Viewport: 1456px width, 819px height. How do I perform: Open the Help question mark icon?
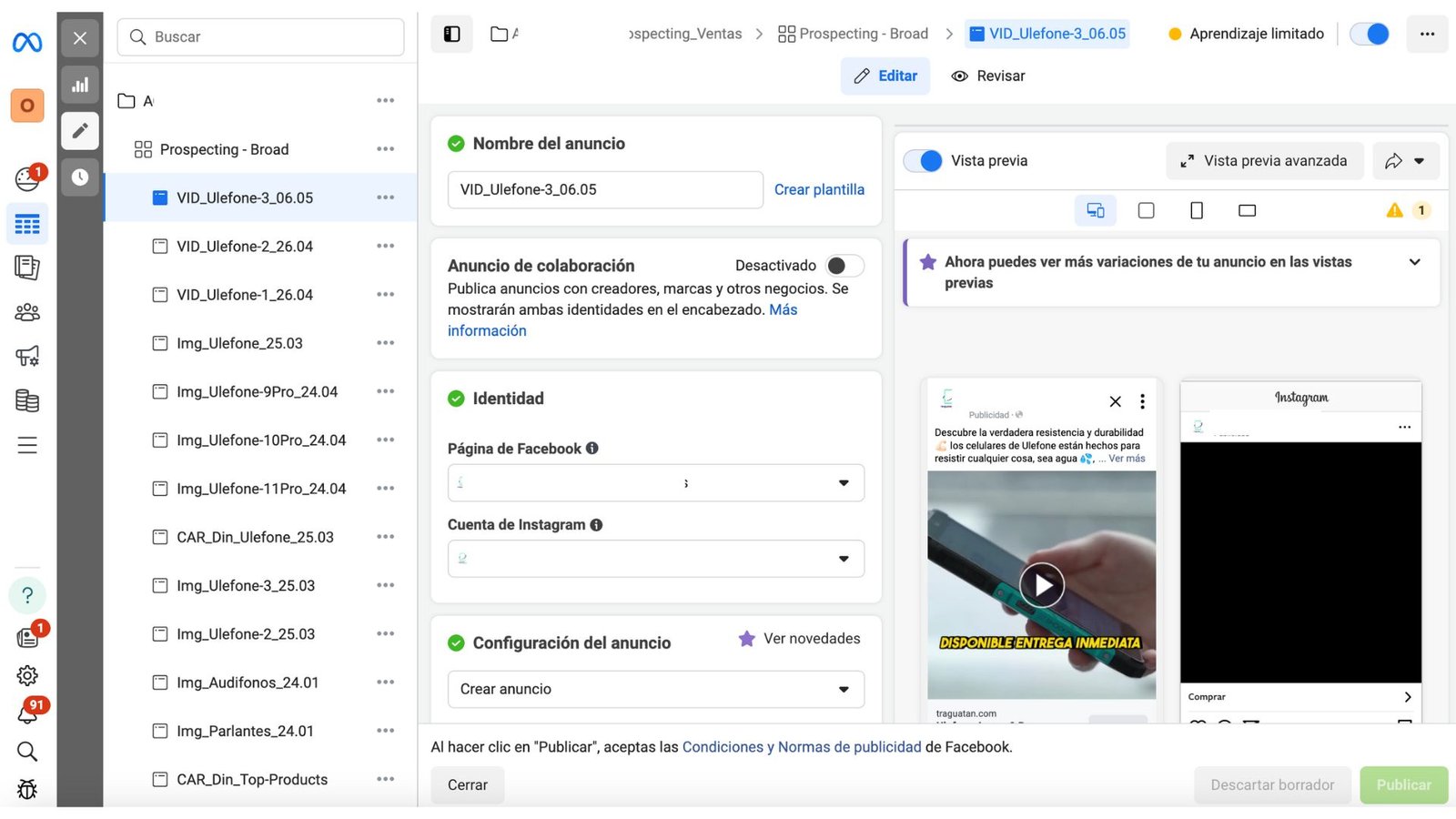click(27, 595)
